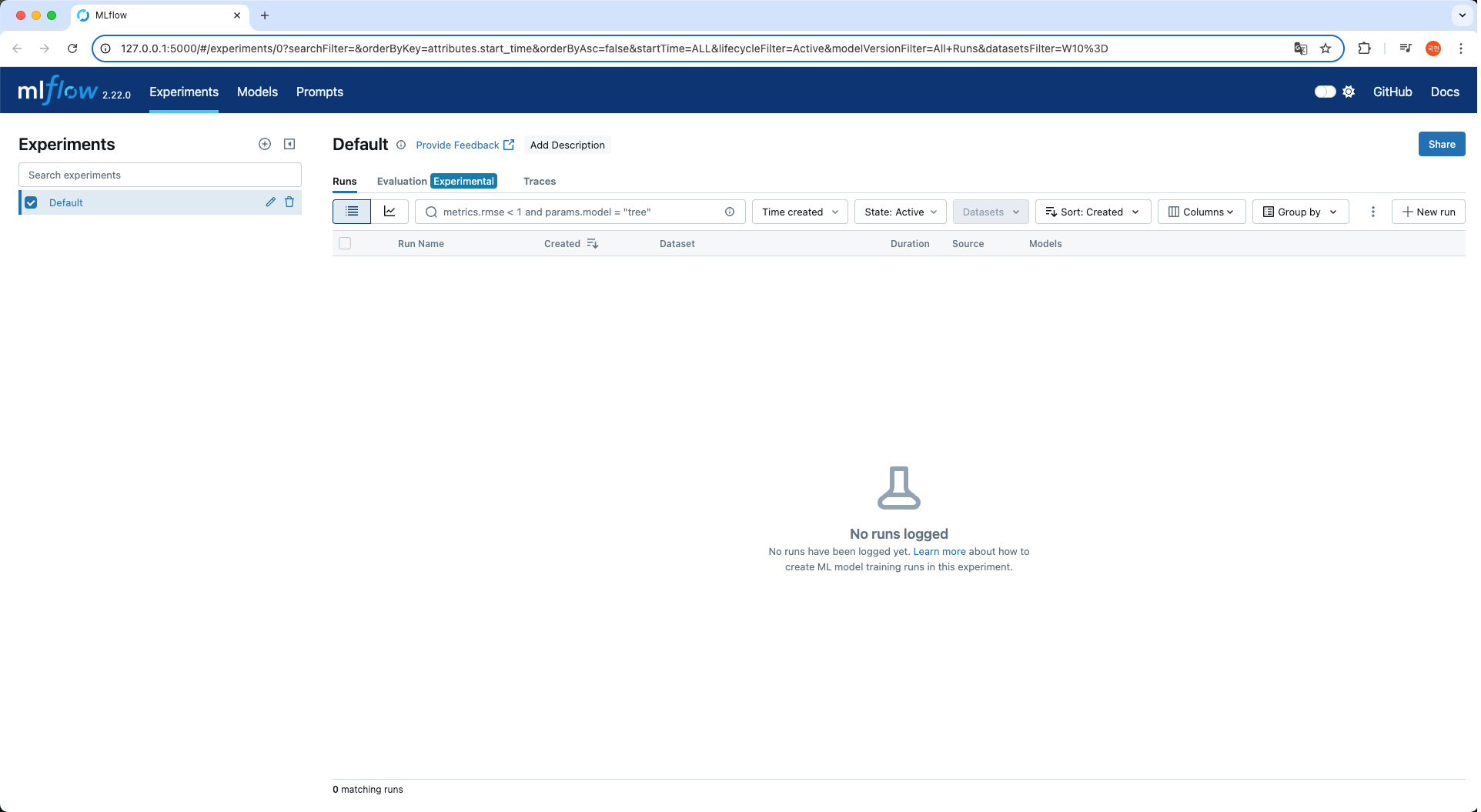Click the Source column header
This screenshot has height=812, width=1481.
[x=968, y=243]
